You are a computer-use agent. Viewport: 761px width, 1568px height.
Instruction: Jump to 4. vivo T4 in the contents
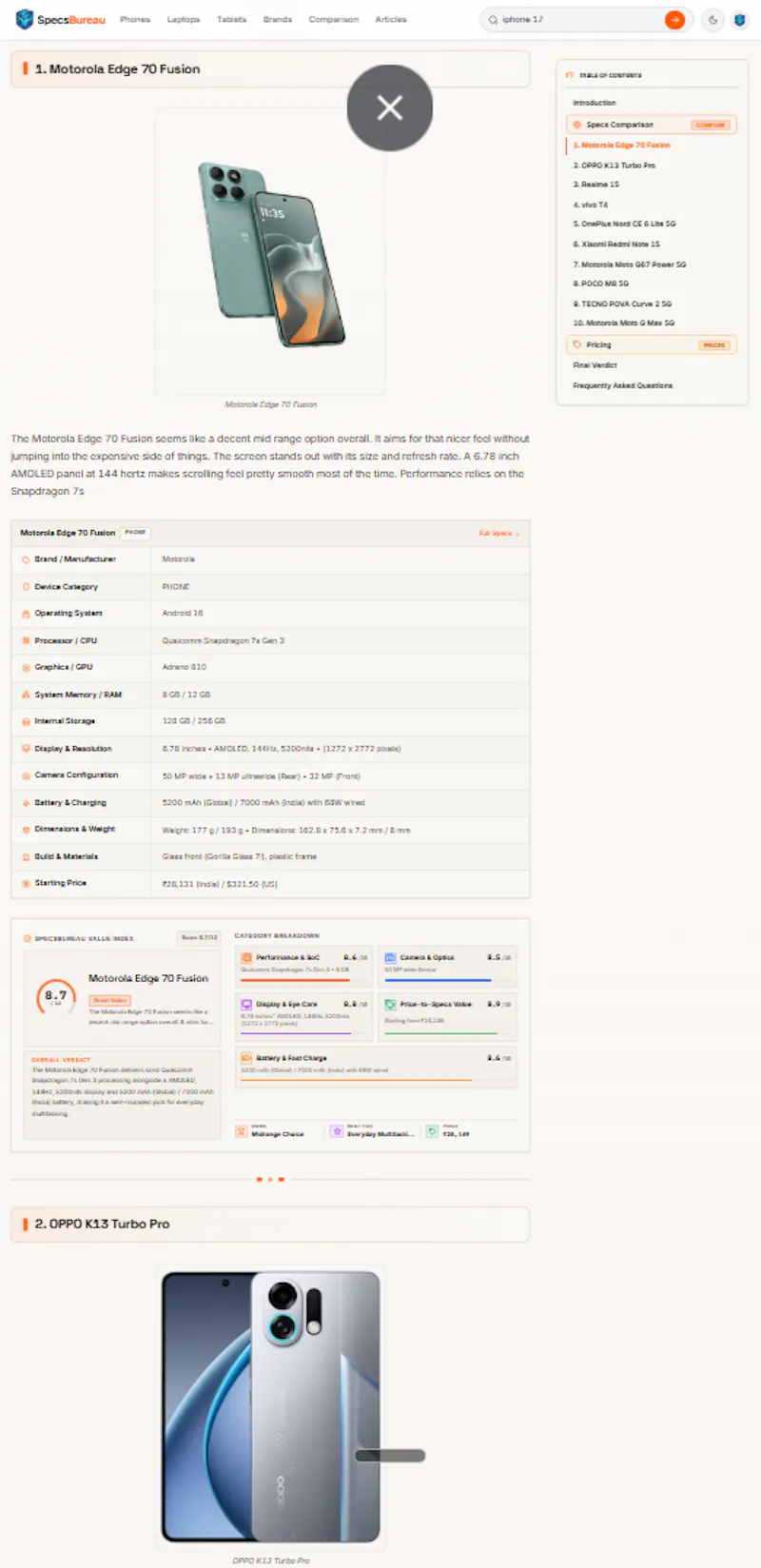pyautogui.click(x=590, y=205)
